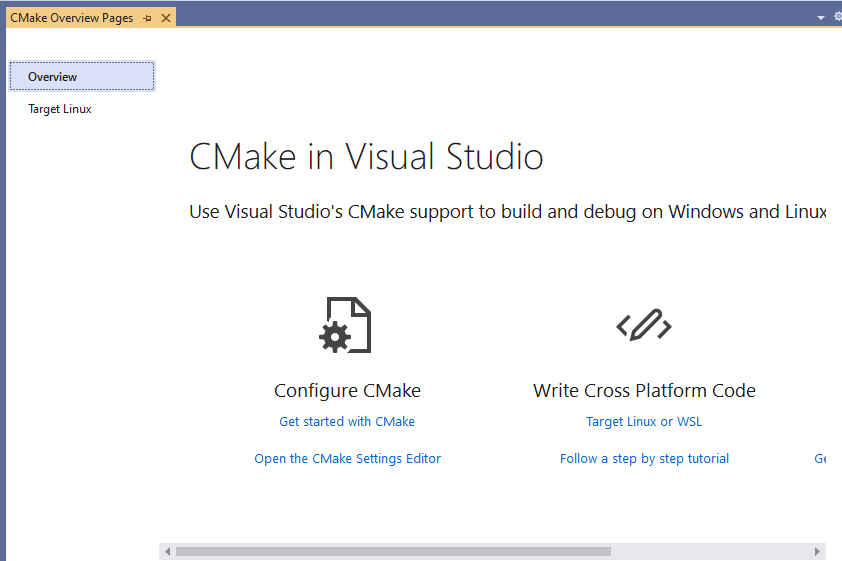Screen dimensions: 842x561
Task: Open the tab list dropdown arrow
Action: pos(821,18)
